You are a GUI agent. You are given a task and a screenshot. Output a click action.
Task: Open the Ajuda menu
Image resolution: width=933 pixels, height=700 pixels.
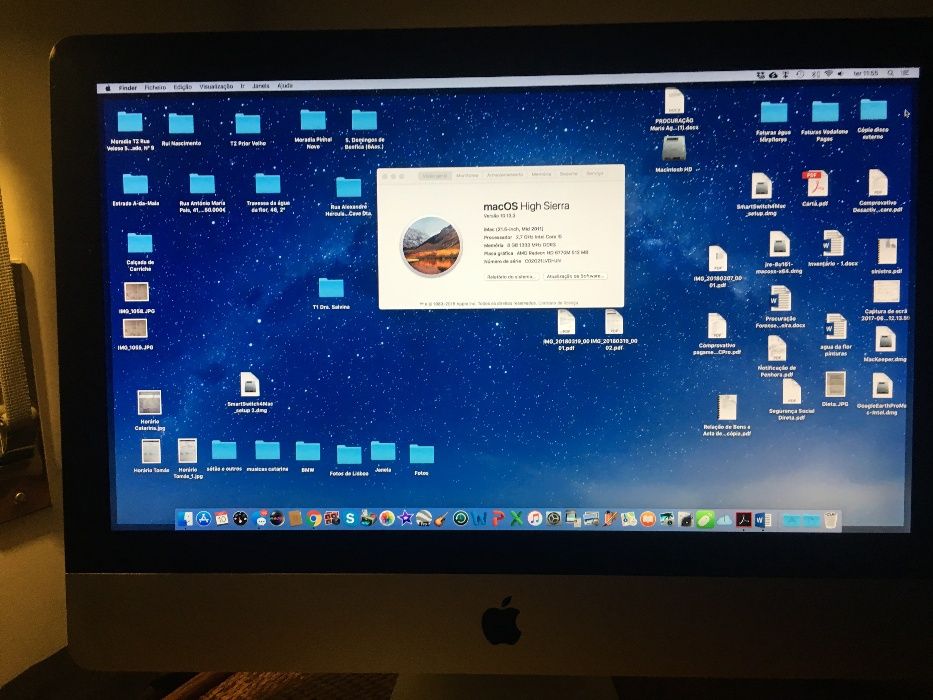point(285,86)
